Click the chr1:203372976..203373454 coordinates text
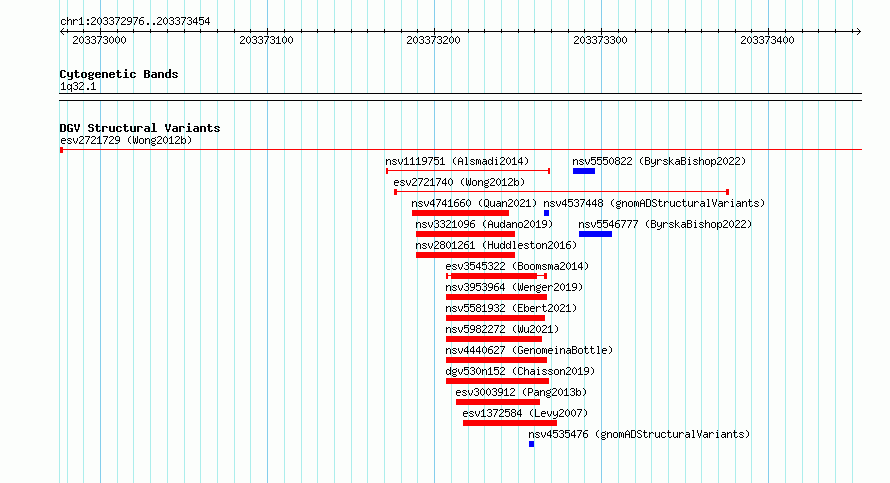This screenshot has height=483, width=890. (x=135, y=21)
